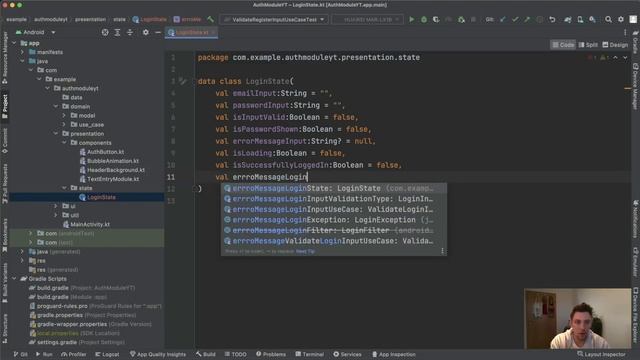Screen dimensions: 640x360
Task: Toggle Project tool window on left bar
Action: coord(5,106)
